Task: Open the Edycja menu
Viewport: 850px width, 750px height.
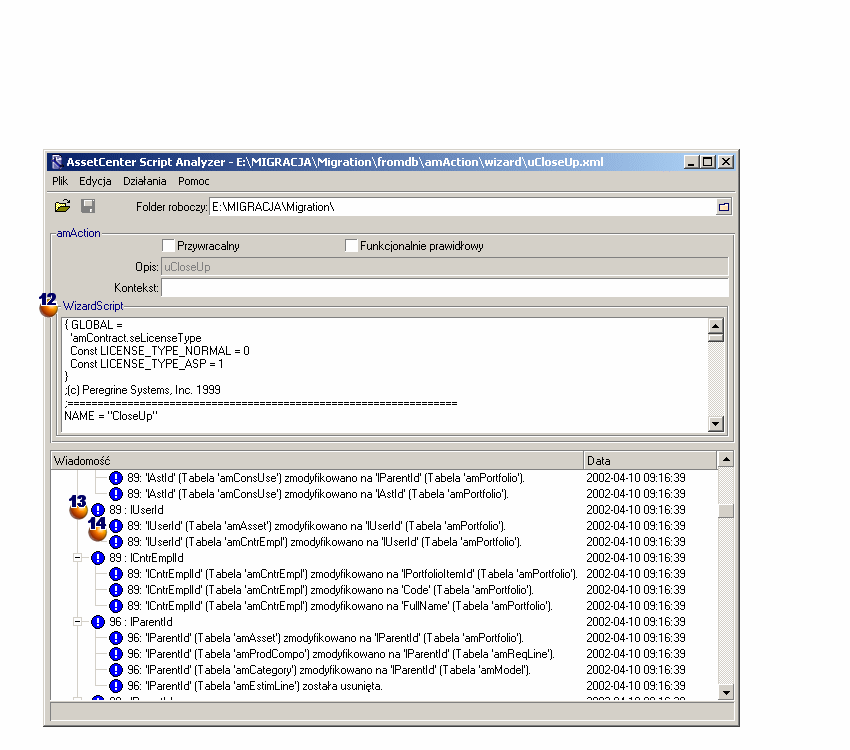Action: pos(95,181)
